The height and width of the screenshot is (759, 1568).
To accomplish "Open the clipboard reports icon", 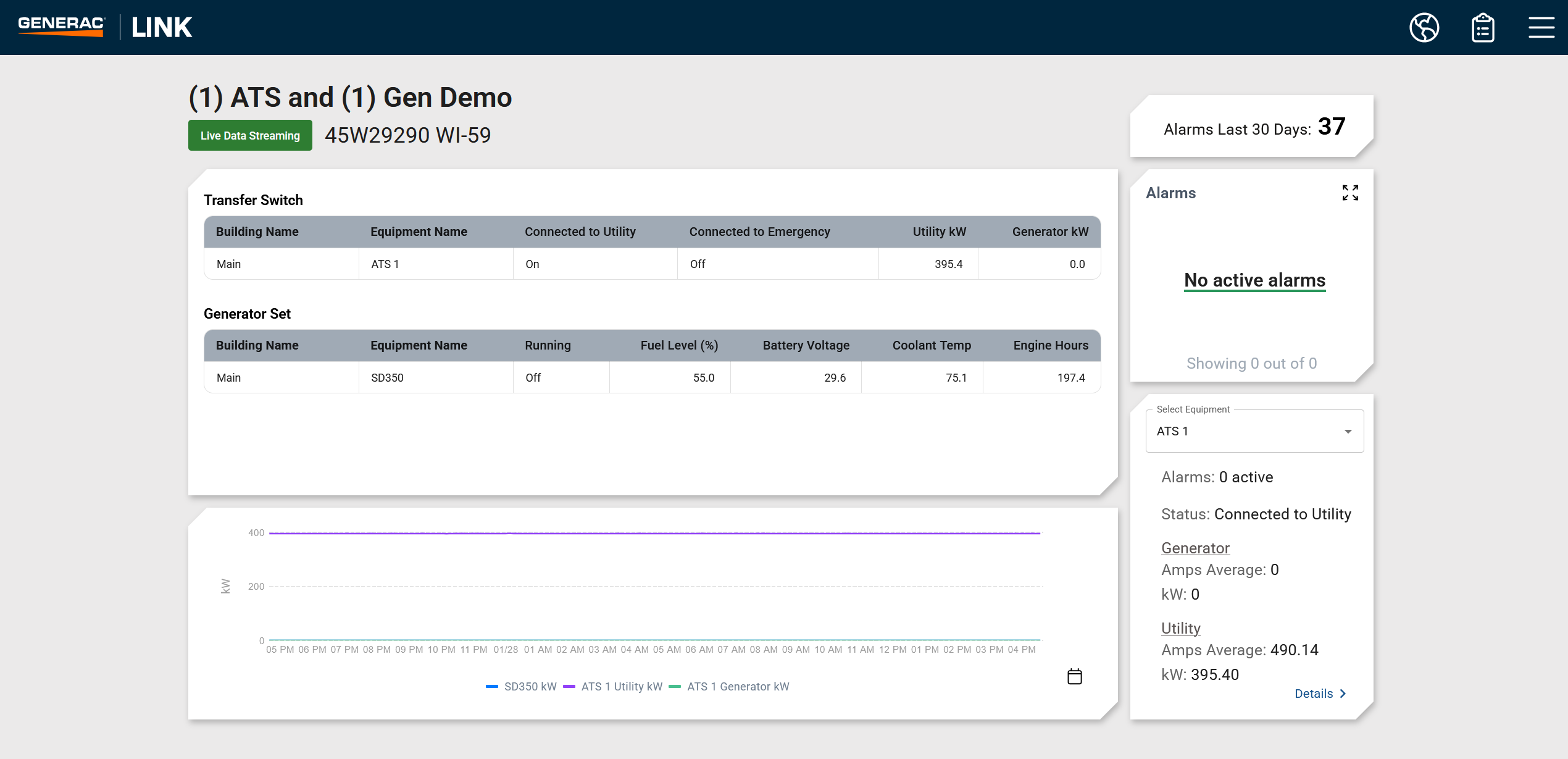I will [1483, 28].
